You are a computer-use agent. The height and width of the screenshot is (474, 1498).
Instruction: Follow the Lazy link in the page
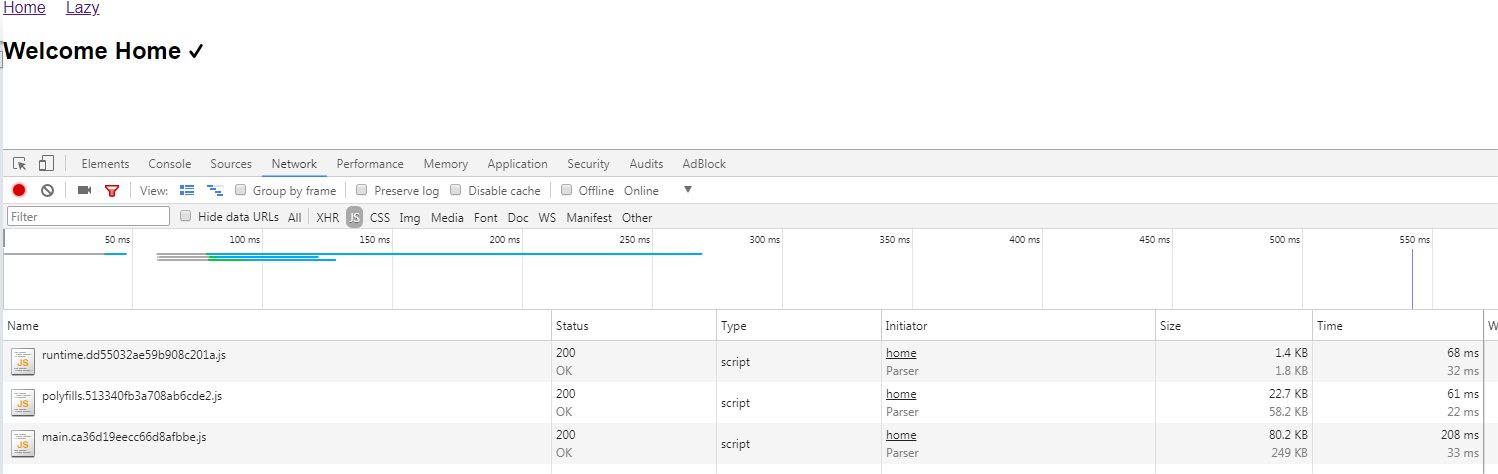click(82, 8)
